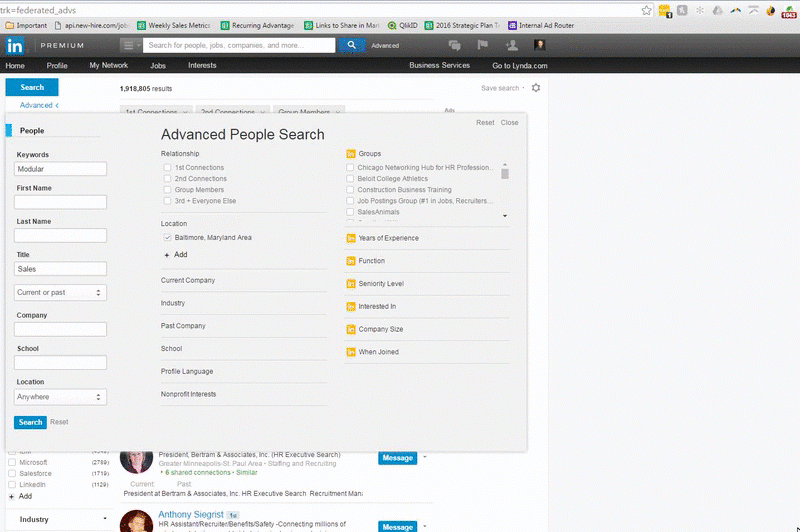The height and width of the screenshot is (532, 800).
Task: Click the premium icon beside Interested In
Action: coord(351,307)
